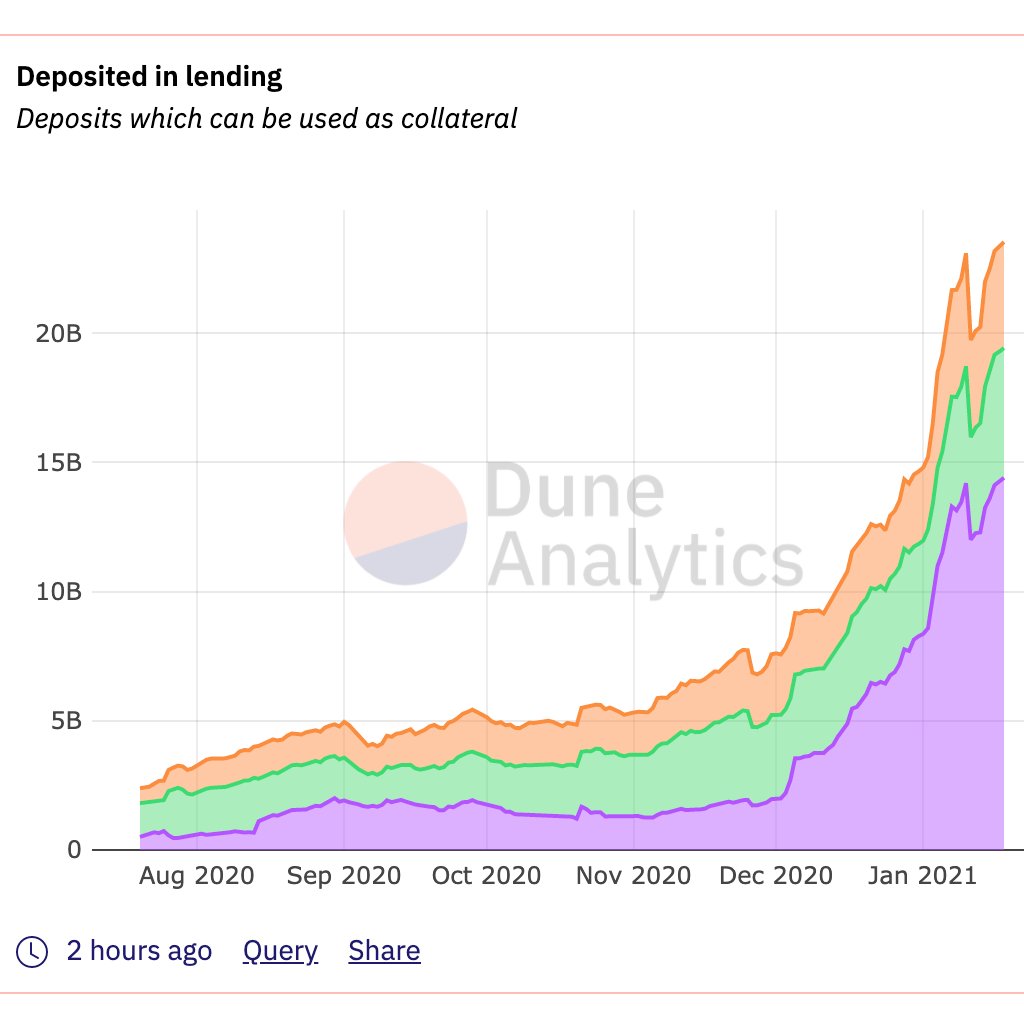Open the Share link
The height and width of the screenshot is (1024, 1024).
click(x=384, y=951)
